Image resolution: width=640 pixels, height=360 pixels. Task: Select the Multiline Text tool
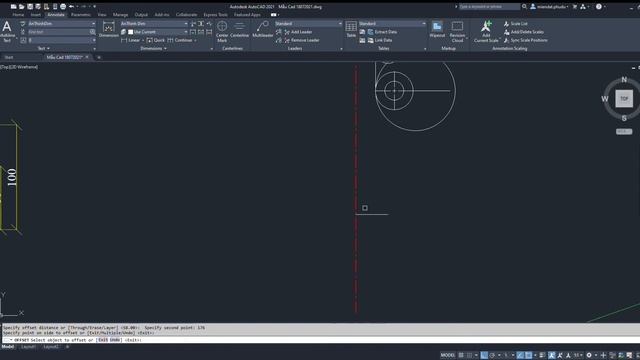7,31
